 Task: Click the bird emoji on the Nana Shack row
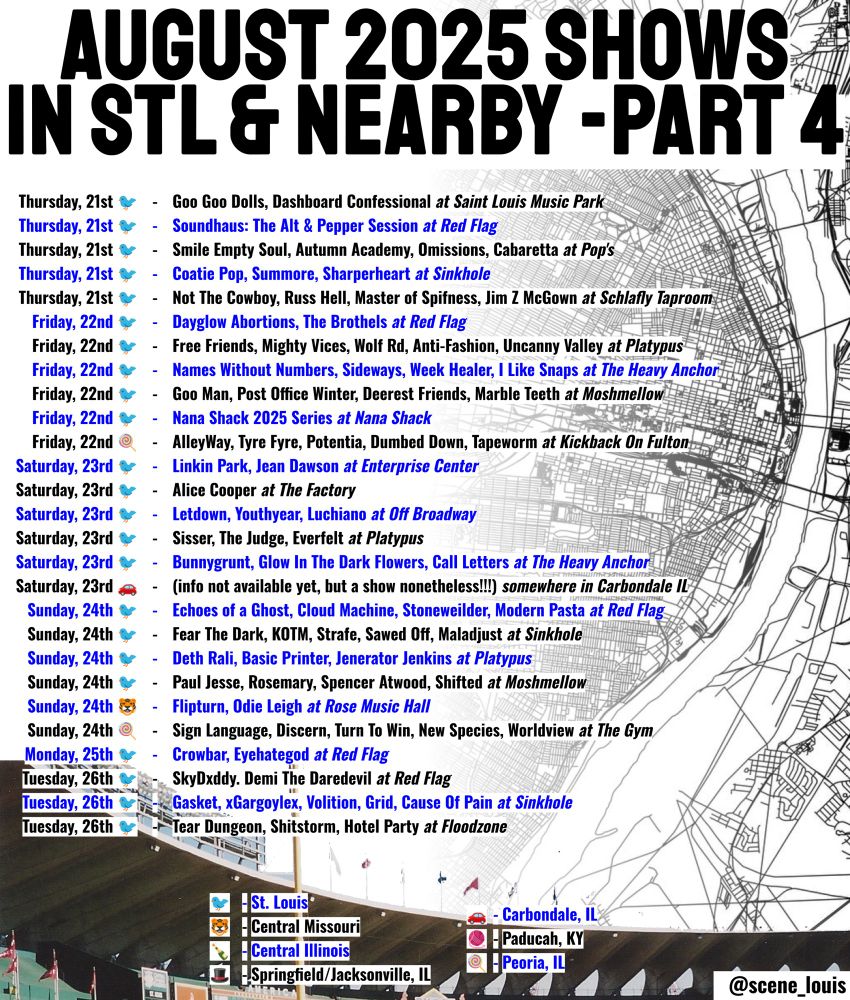tap(128, 418)
